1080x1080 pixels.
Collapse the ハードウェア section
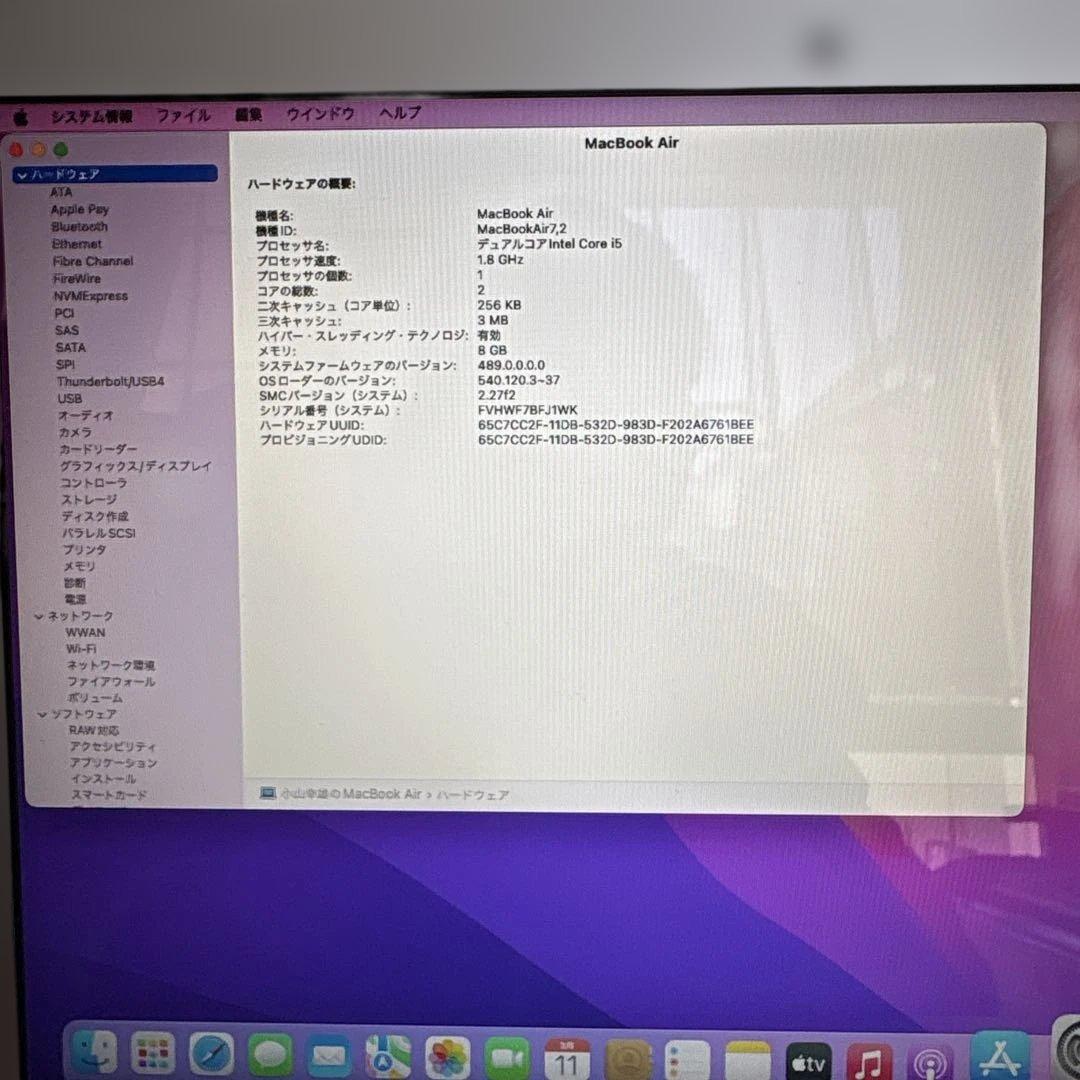click(21, 175)
